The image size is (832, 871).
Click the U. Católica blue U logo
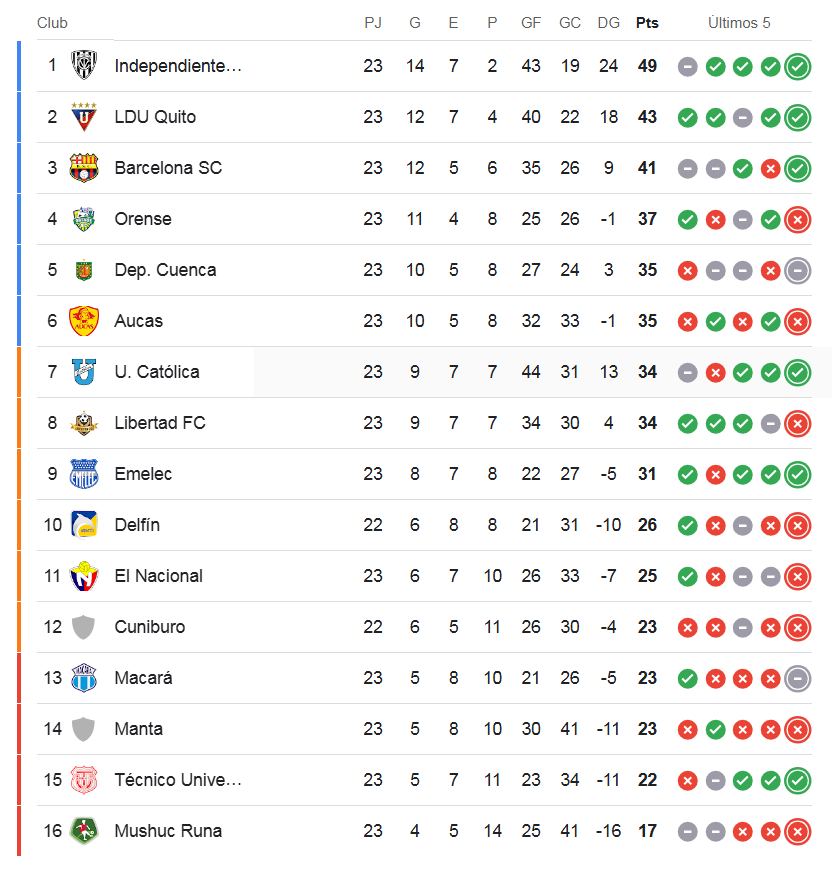pos(84,372)
